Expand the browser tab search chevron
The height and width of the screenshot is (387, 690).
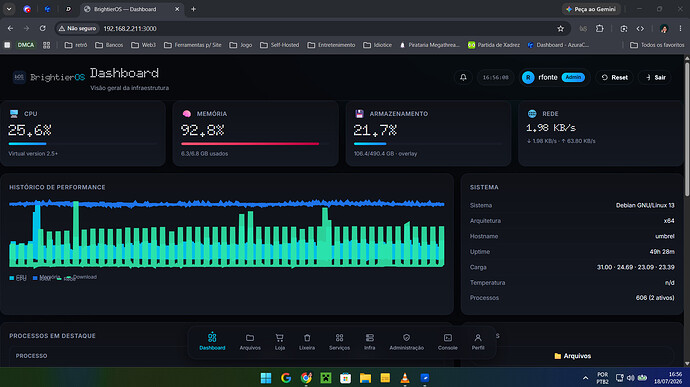[x=9, y=9]
